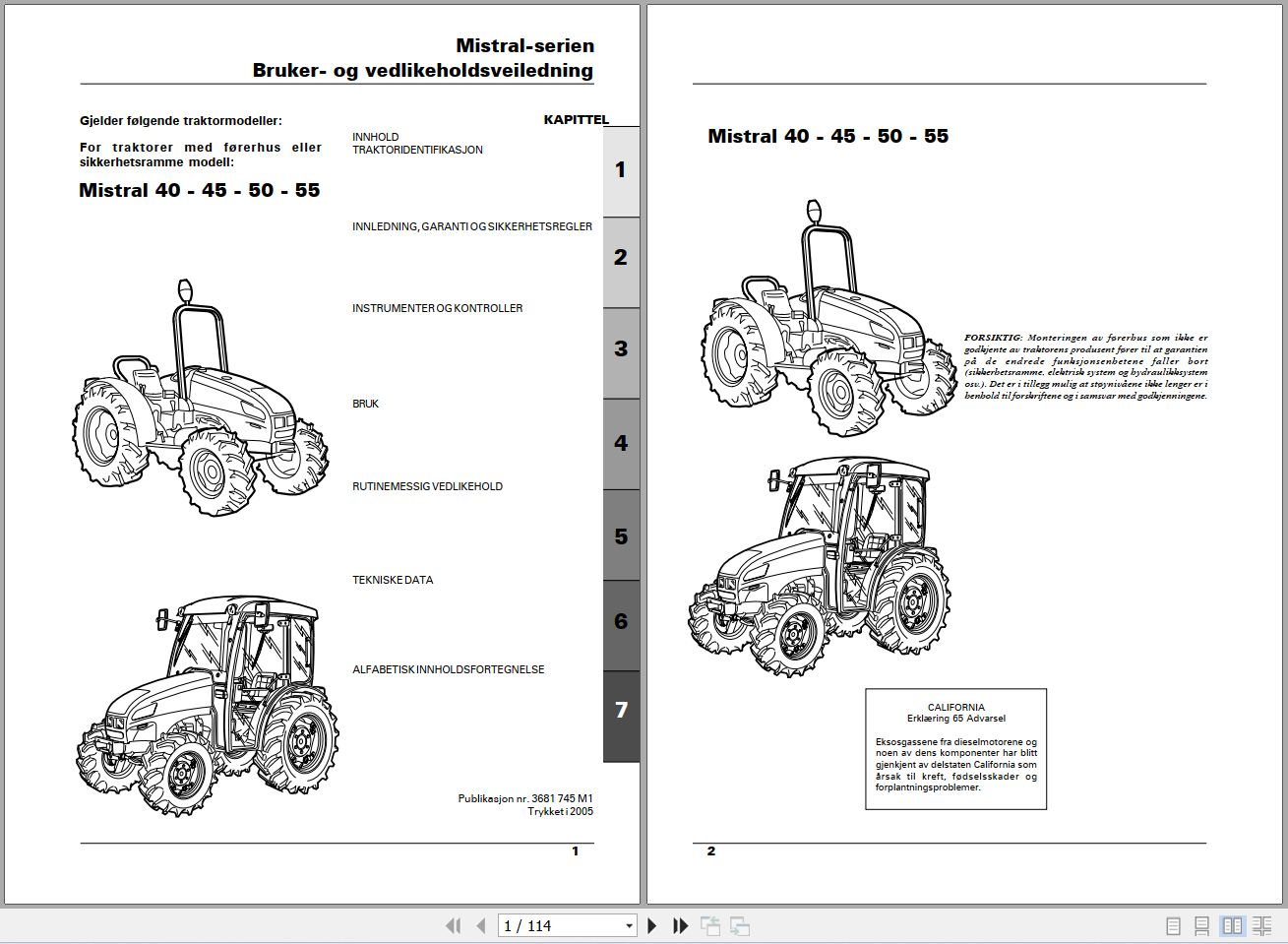This screenshot has height=944, width=1288.
Task: Click the go to next view icon
Action: pos(740,925)
